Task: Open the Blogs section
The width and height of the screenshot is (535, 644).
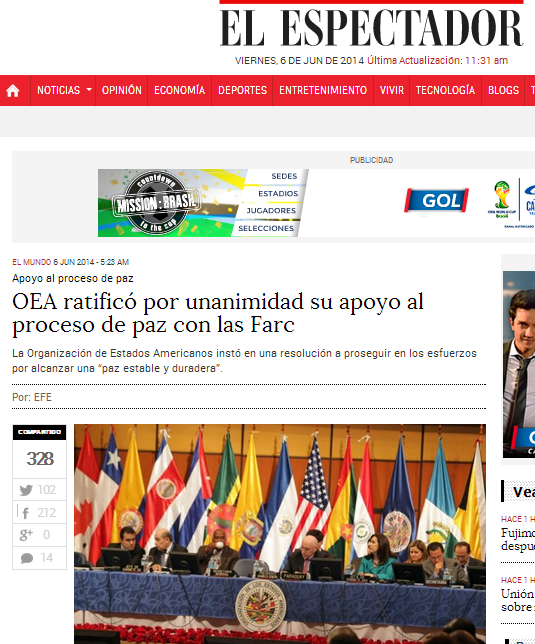Action: pos(503,90)
